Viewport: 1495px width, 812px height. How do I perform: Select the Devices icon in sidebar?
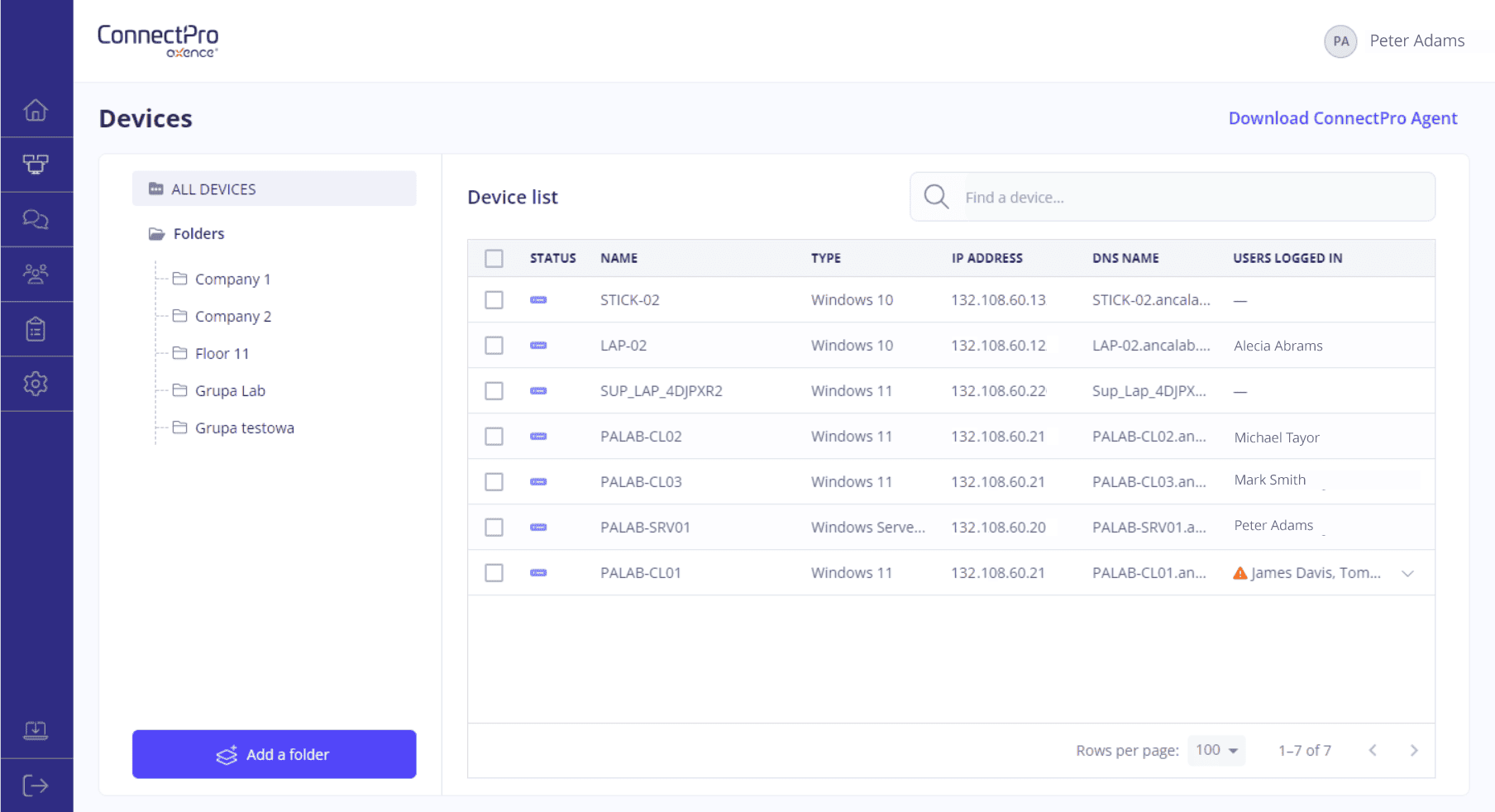pyautogui.click(x=36, y=165)
